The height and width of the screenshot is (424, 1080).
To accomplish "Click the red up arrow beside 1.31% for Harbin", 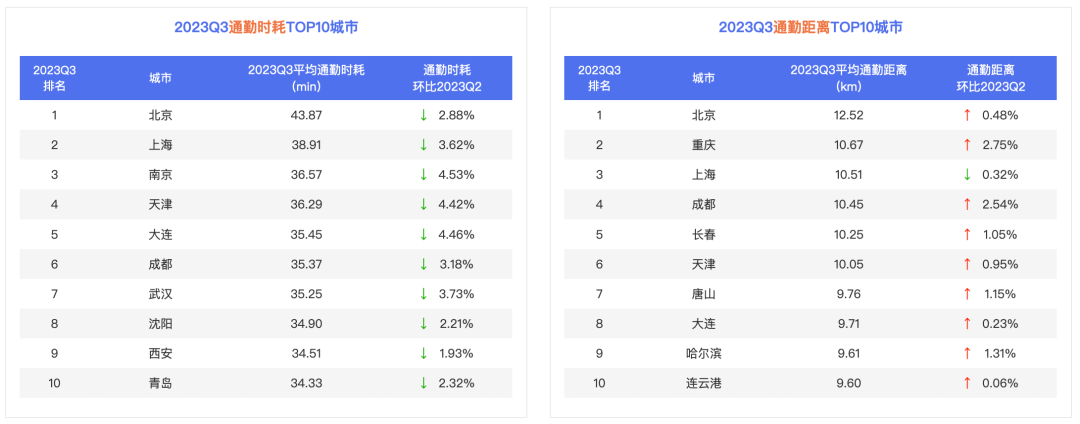I will pos(967,353).
